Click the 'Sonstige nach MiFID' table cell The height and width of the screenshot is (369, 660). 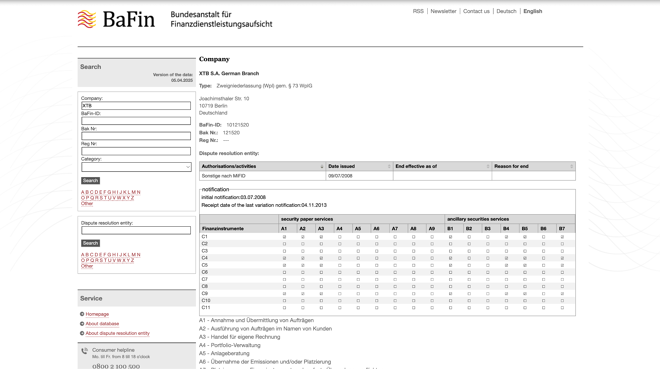(263, 176)
